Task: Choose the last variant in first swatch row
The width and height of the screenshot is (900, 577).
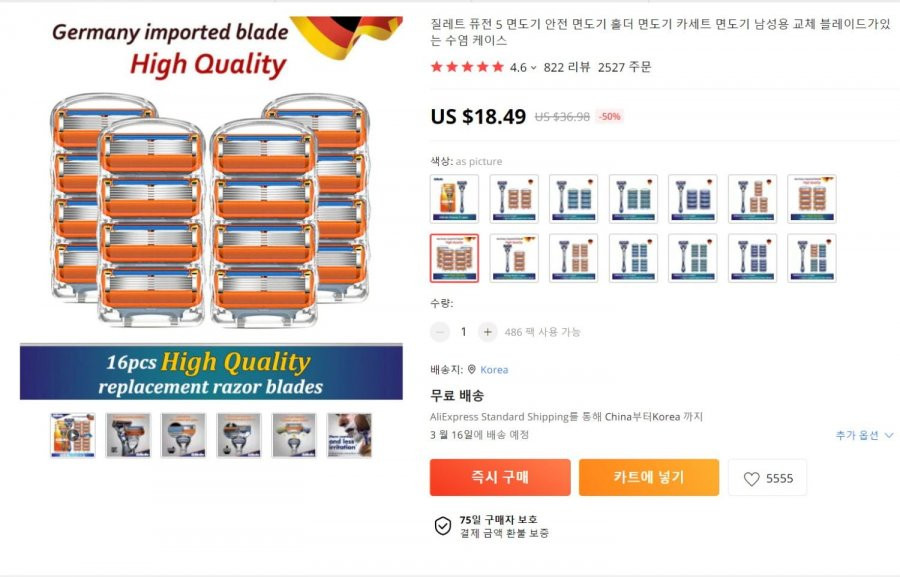Action: pos(812,199)
